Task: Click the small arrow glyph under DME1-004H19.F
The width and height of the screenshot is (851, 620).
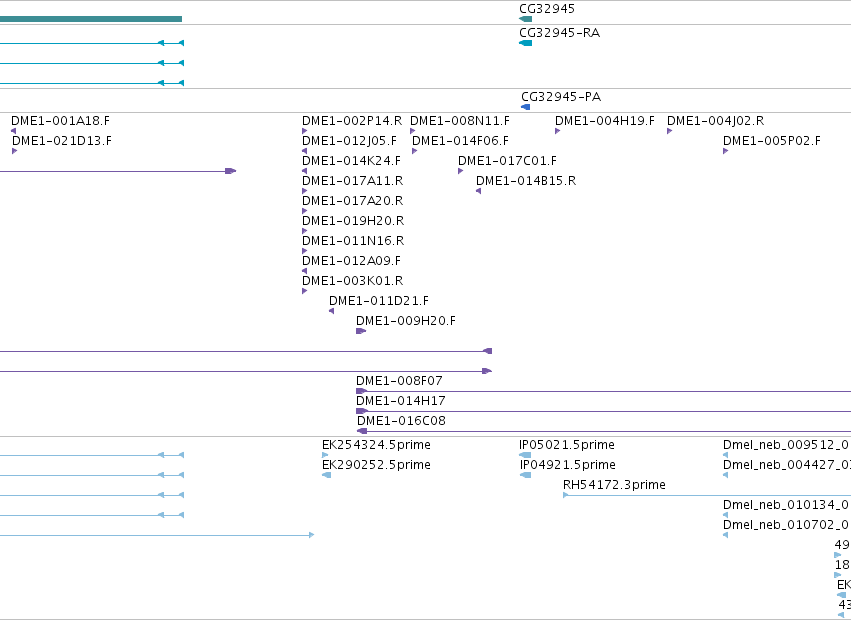Action: coord(558,131)
